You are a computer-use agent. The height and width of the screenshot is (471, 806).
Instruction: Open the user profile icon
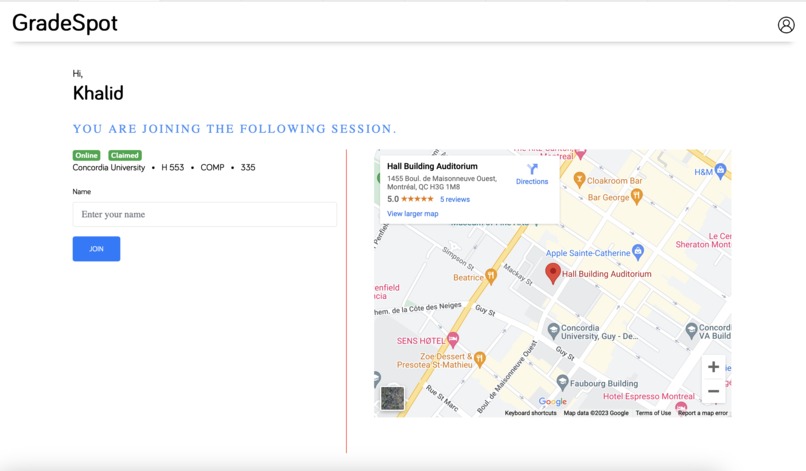[x=785, y=25]
